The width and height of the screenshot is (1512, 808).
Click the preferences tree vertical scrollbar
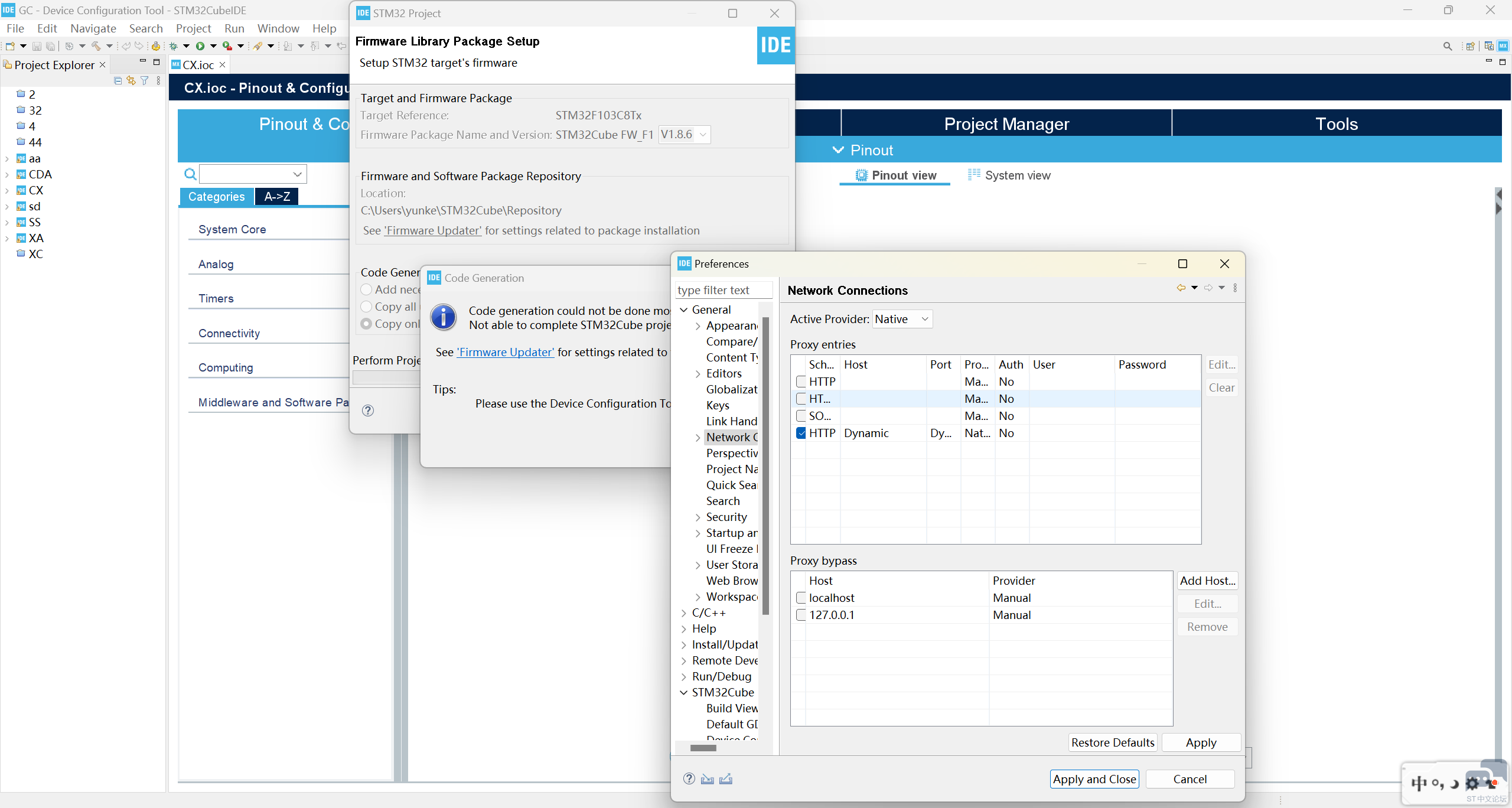[x=766, y=467]
